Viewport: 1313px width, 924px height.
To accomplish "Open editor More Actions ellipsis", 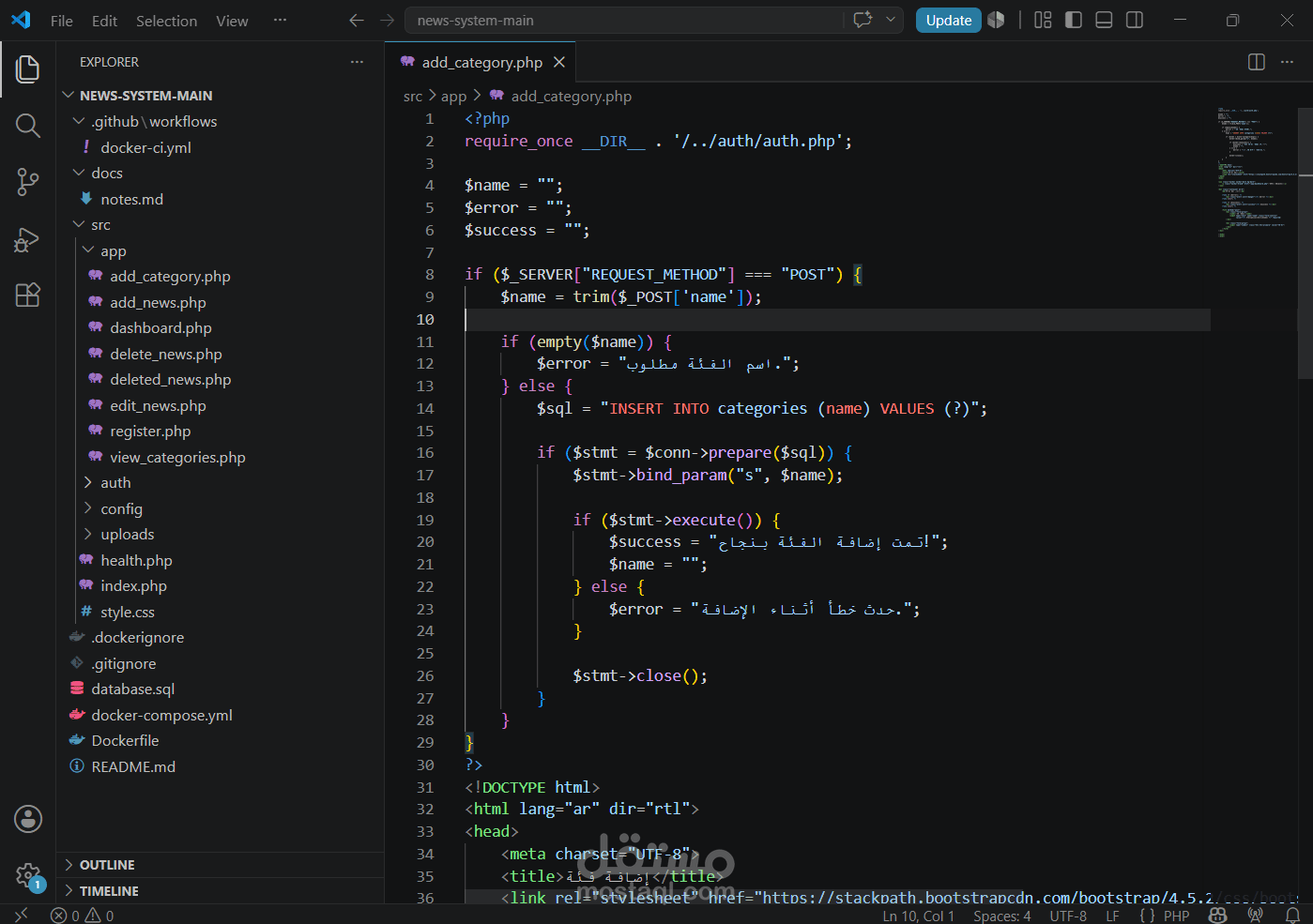I will point(1287,62).
